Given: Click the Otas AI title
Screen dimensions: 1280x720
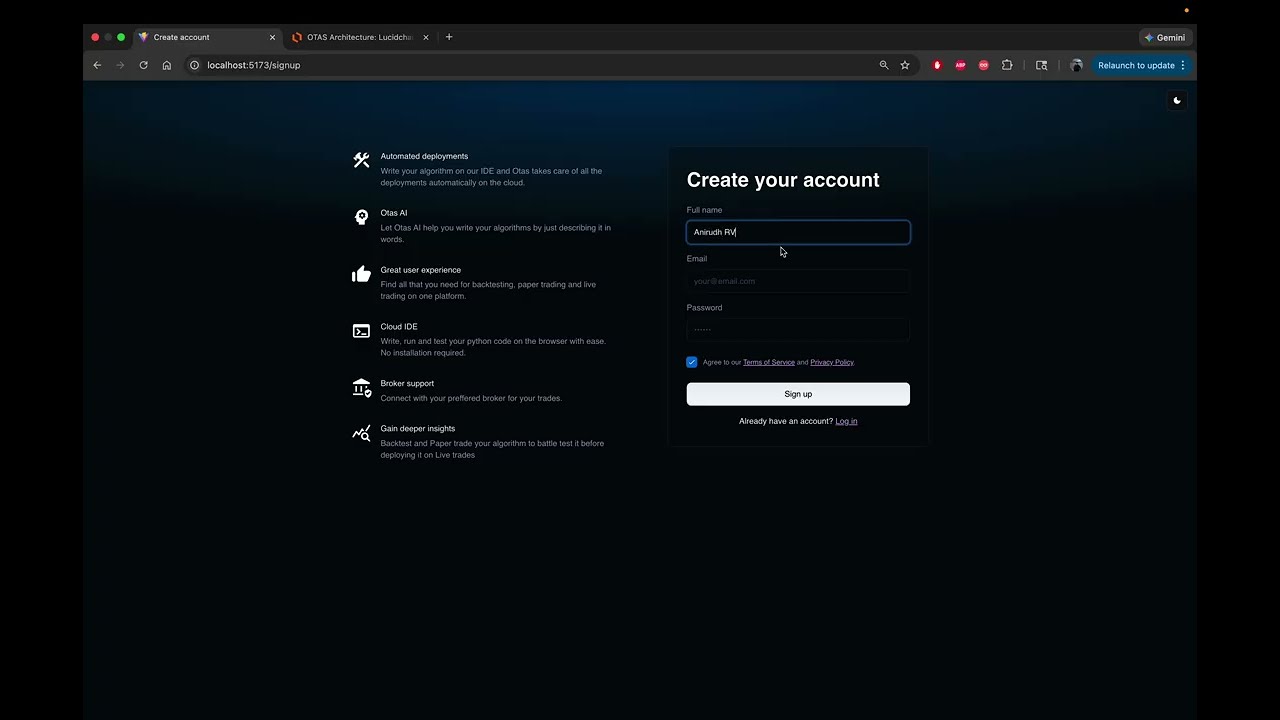Looking at the screenshot, I should [394, 213].
